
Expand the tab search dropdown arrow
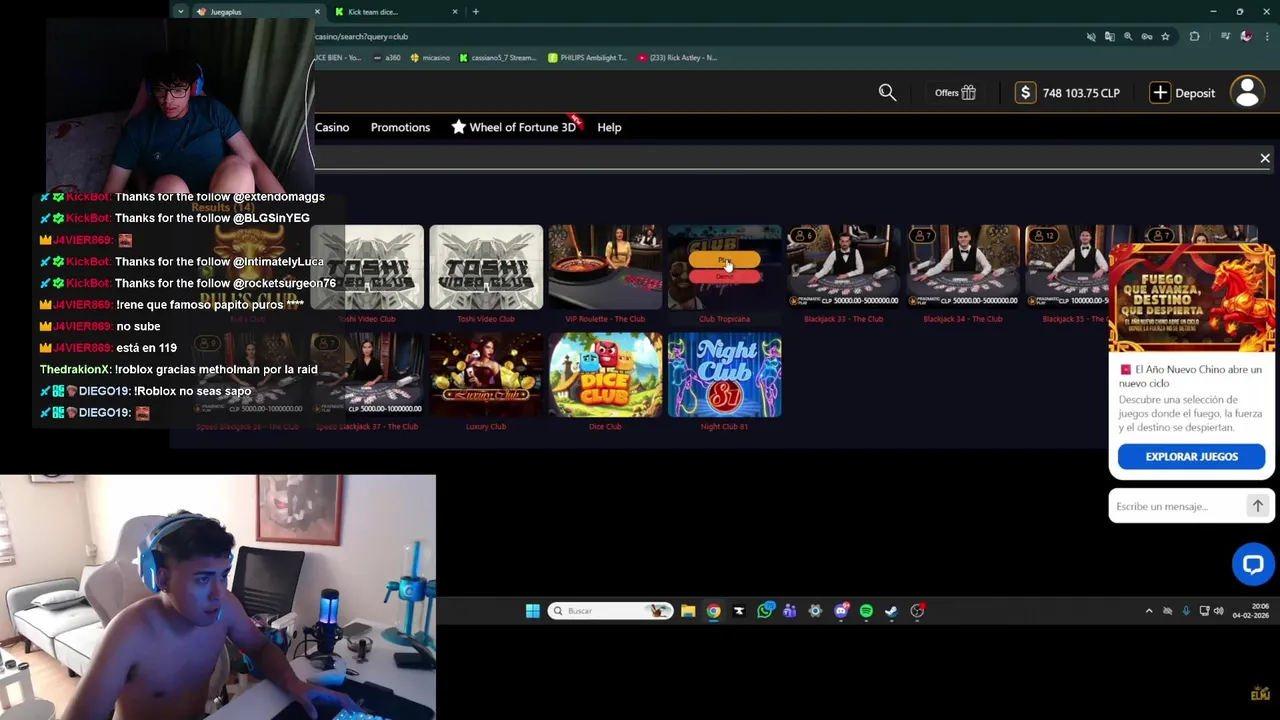pos(180,12)
